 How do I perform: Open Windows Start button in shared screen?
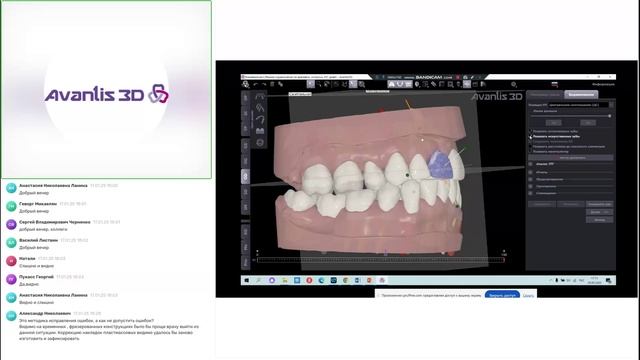click(x=246, y=280)
